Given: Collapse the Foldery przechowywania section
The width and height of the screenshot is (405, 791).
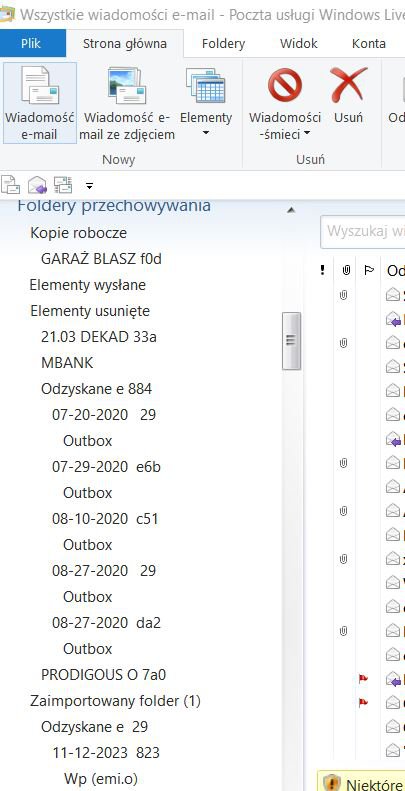Looking at the screenshot, I should tap(291, 210).
